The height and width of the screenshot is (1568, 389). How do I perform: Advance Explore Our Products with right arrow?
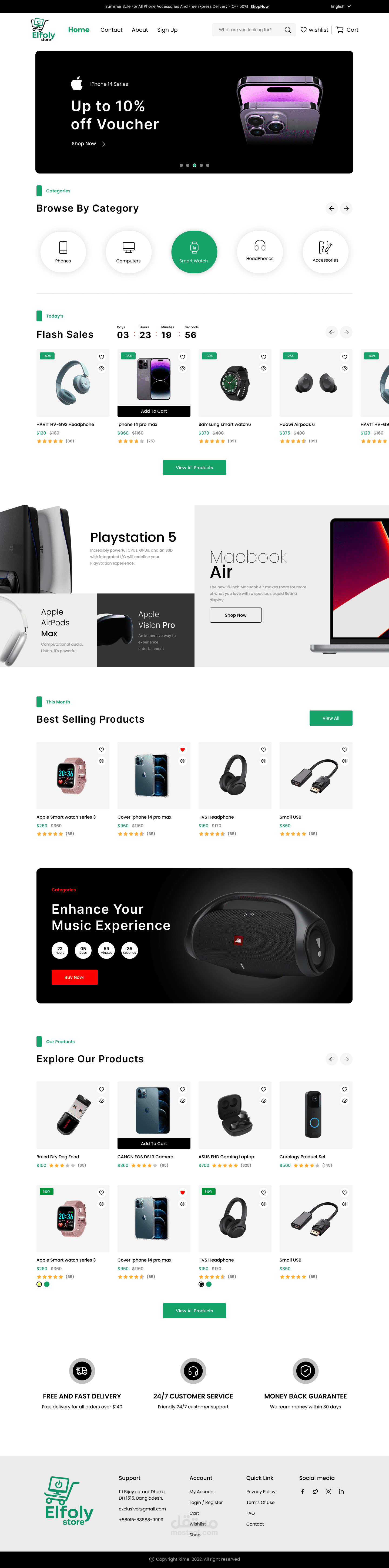coord(346,1059)
